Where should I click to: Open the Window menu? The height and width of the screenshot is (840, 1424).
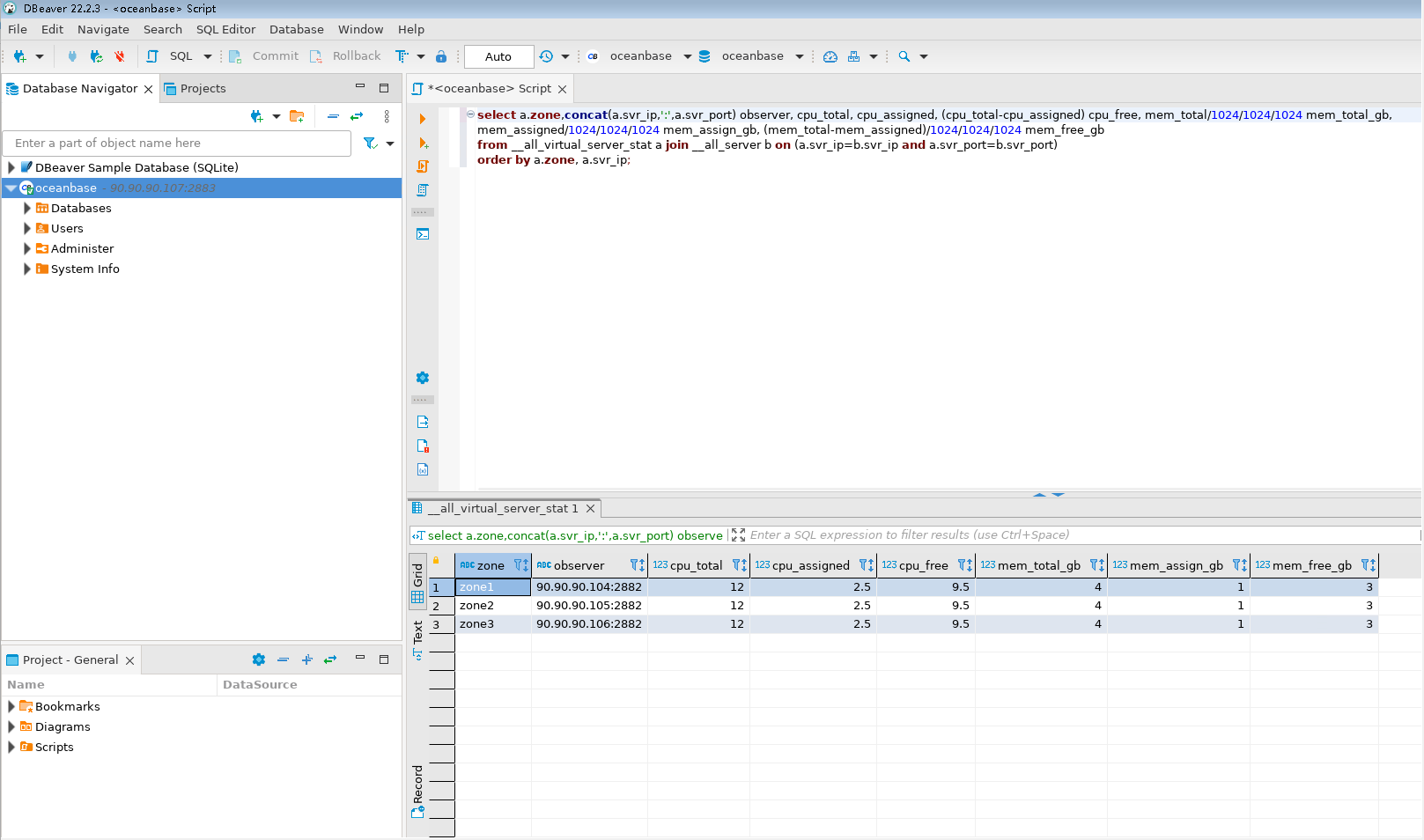pyautogui.click(x=361, y=29)
